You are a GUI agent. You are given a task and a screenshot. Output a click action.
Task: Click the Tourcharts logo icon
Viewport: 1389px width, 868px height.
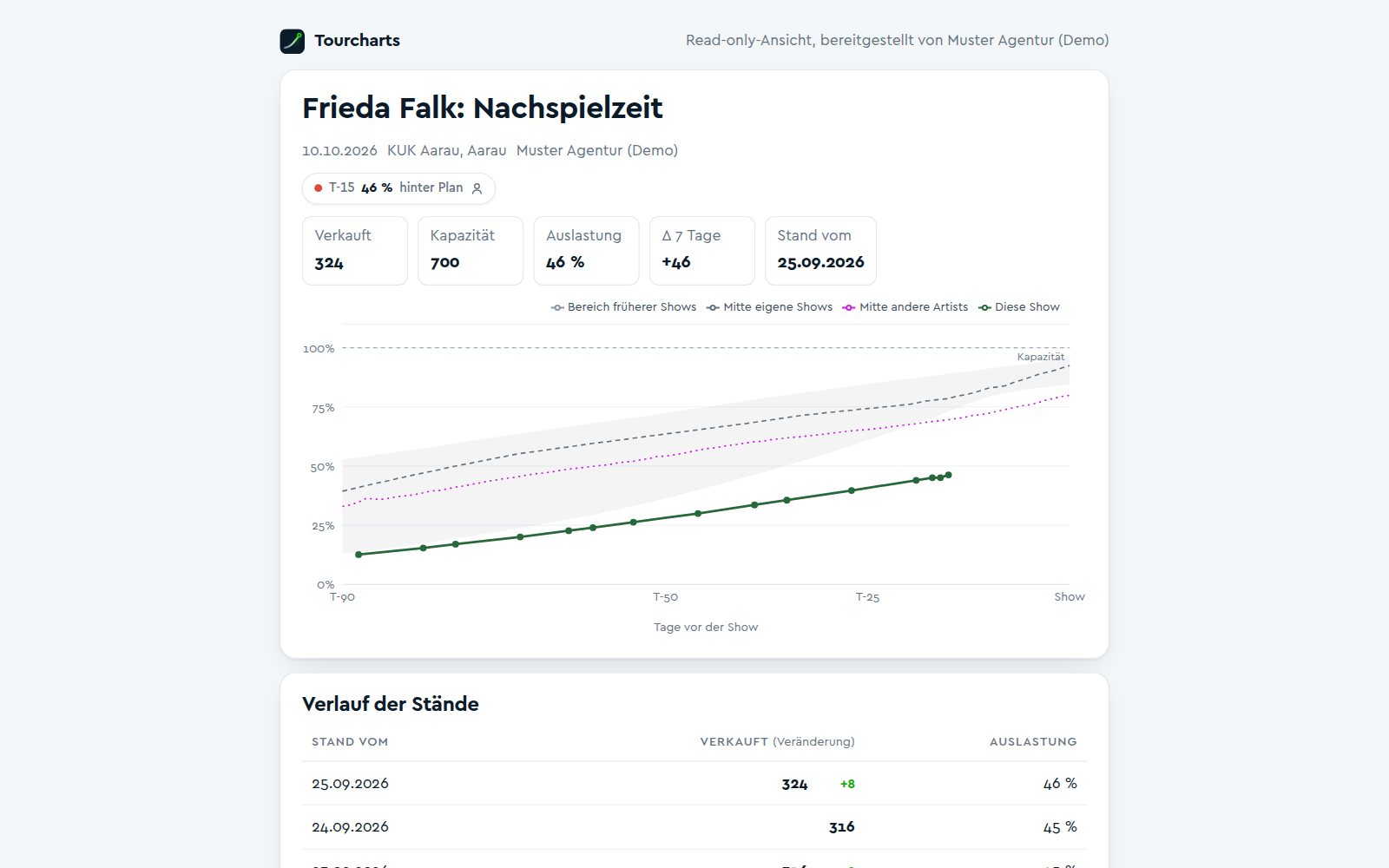click(x=293, y=41)
